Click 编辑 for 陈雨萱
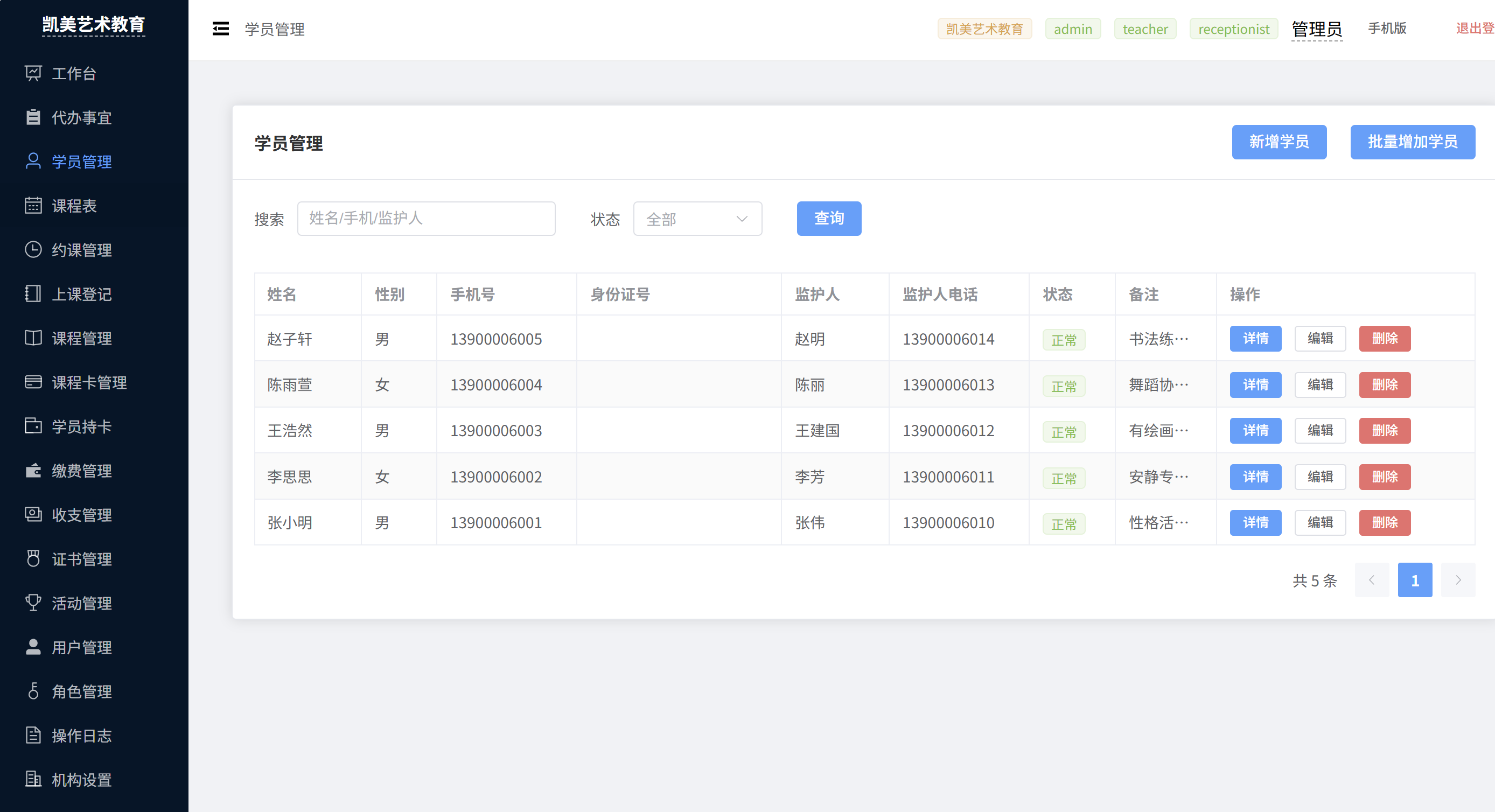 point(1321,385)
